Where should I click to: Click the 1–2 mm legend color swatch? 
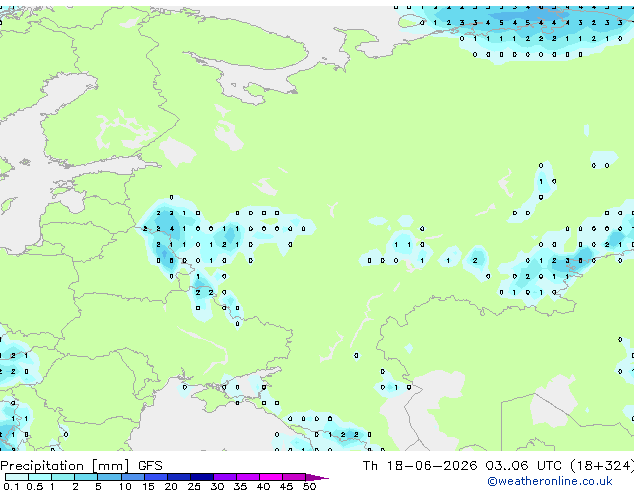(63, 477)
